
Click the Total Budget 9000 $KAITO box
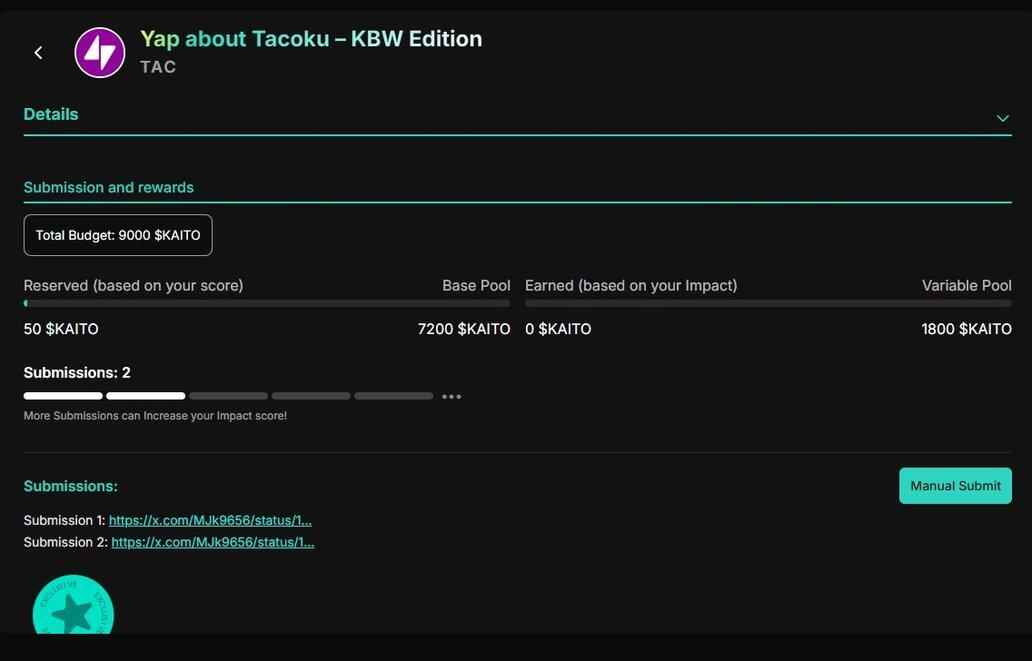(x=118, y=235)
